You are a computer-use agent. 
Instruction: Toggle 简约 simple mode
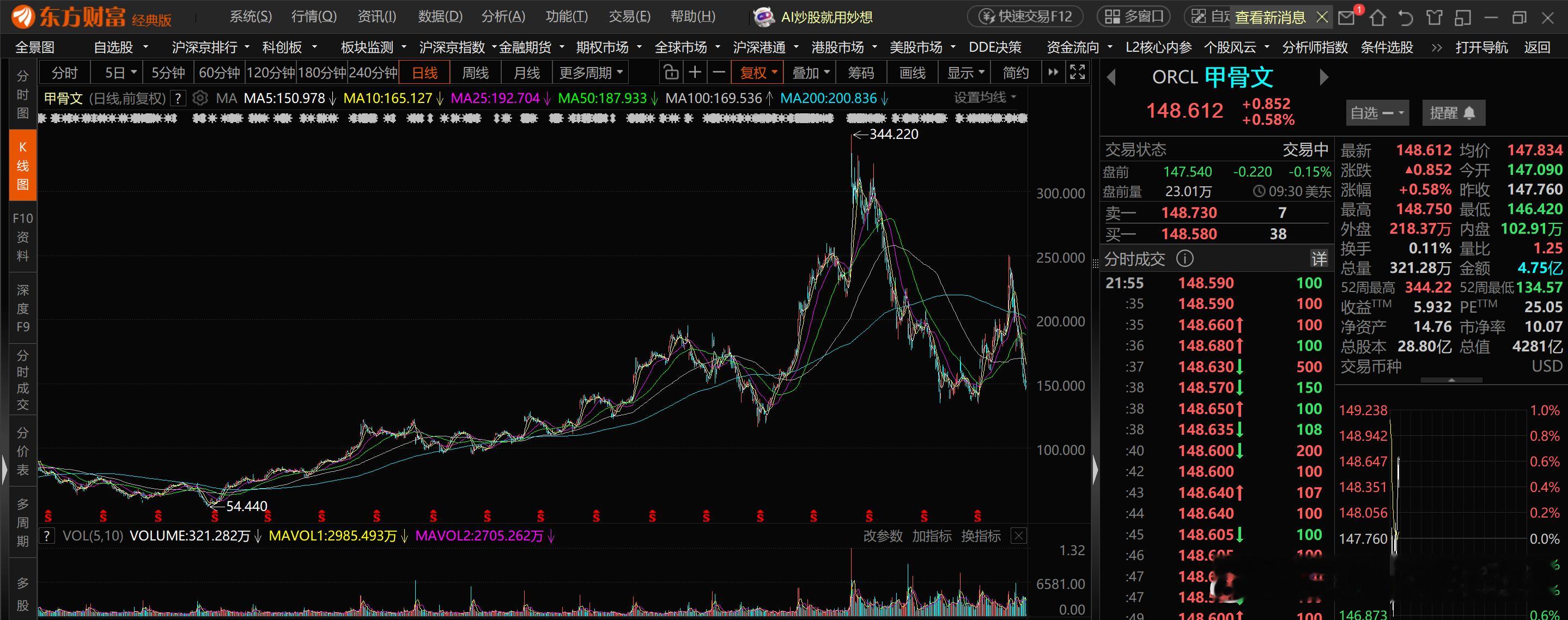click(x=1016, y=73)
